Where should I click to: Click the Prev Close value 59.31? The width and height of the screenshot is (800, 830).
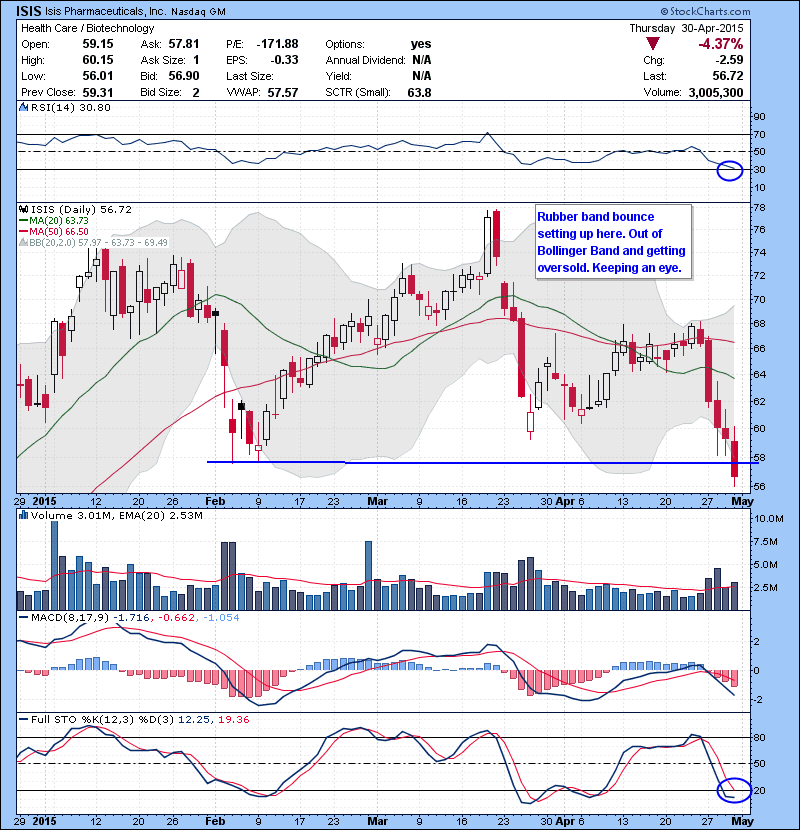point(98,92)
